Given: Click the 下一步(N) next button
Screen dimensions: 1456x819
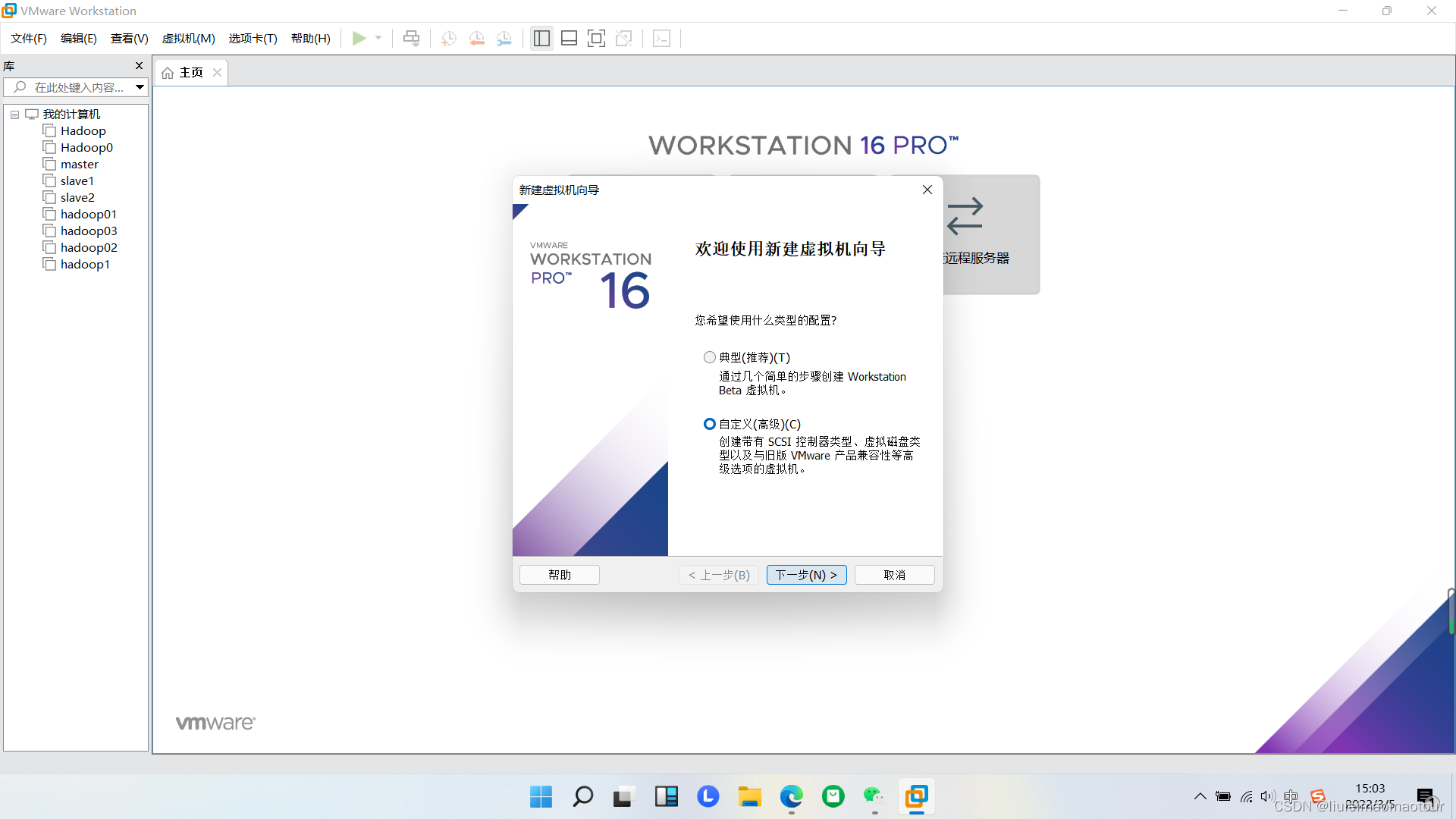Looking at the screenshot, I should 806,575.
